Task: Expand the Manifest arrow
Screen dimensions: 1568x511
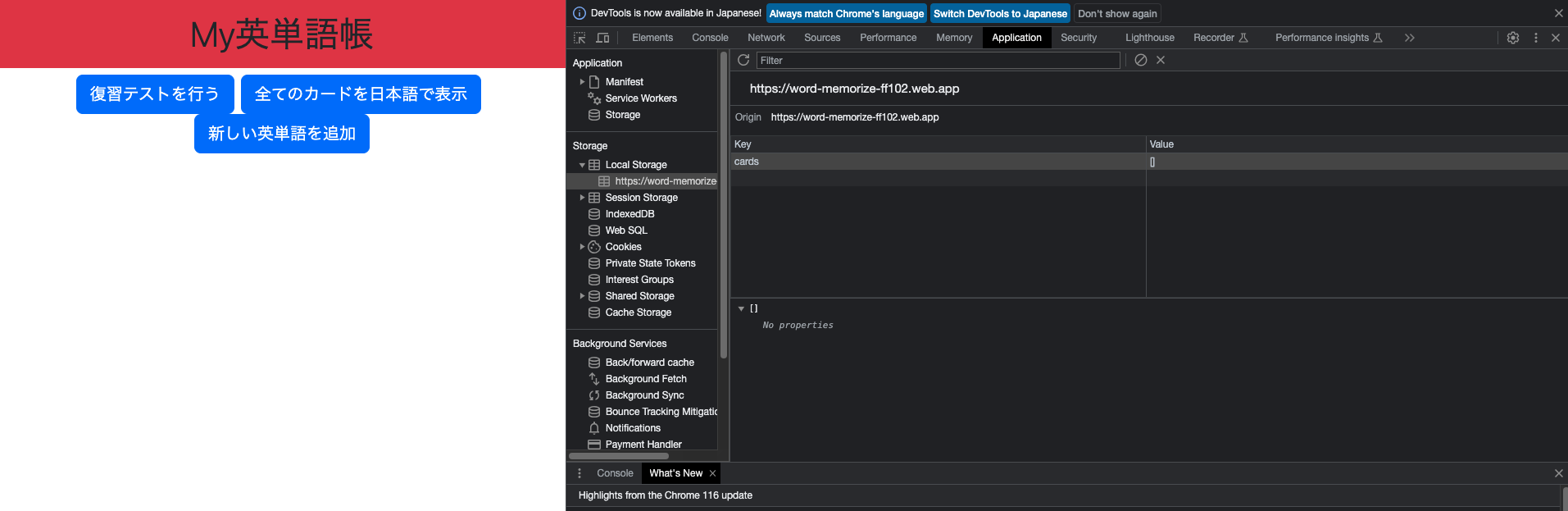Action: [582, 82]
